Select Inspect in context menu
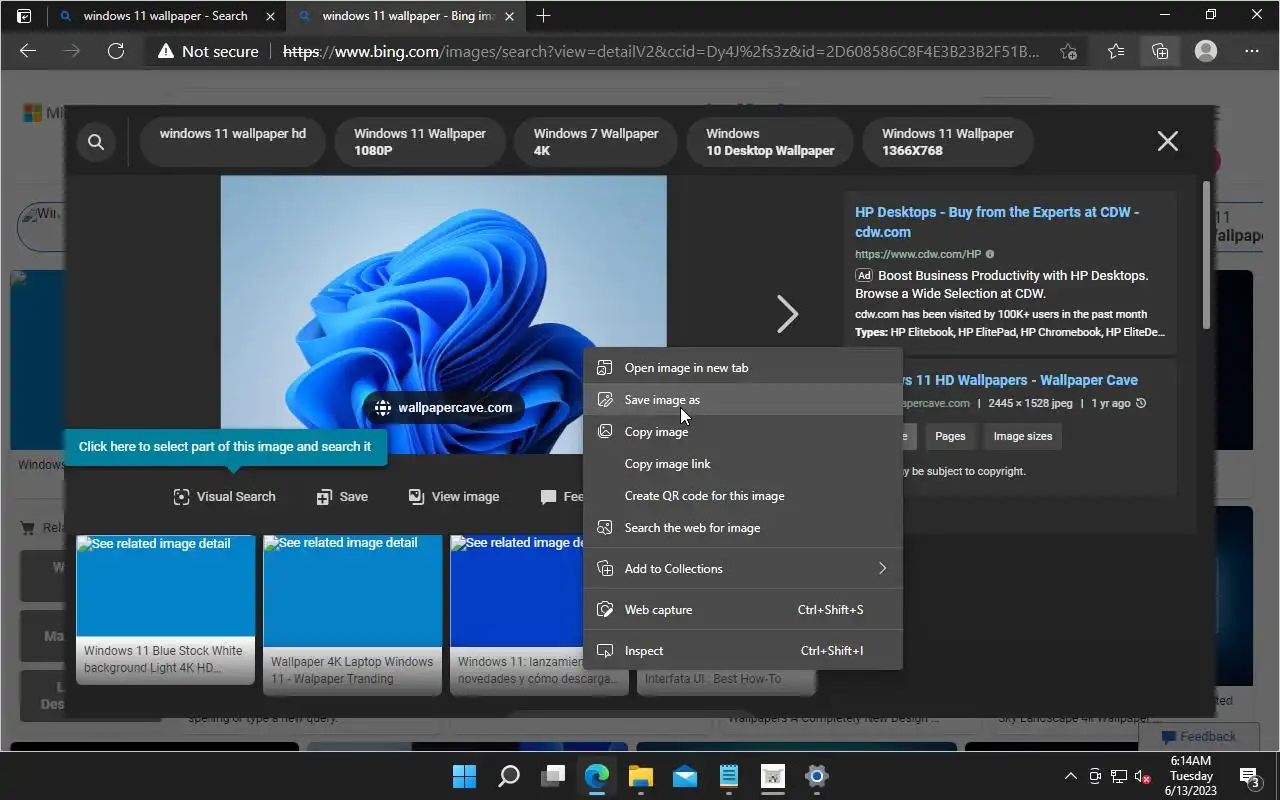Screen dimensions: 1280x800 click(x=742, y=651)
